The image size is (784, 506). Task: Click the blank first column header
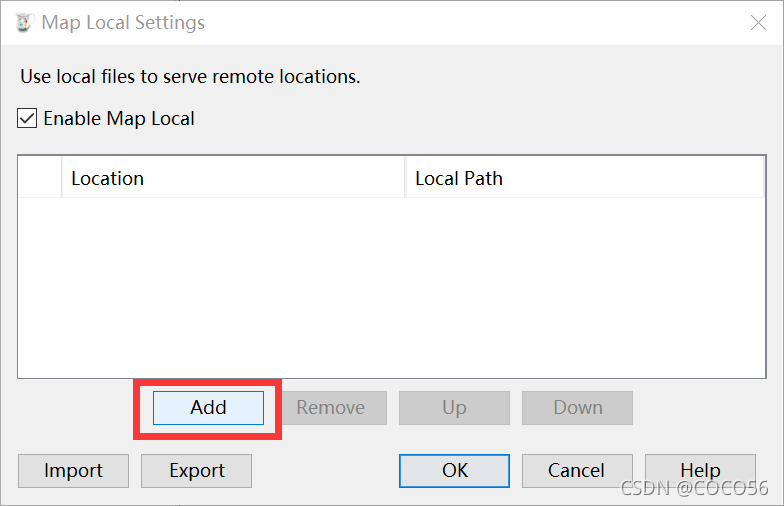(40, 178)
